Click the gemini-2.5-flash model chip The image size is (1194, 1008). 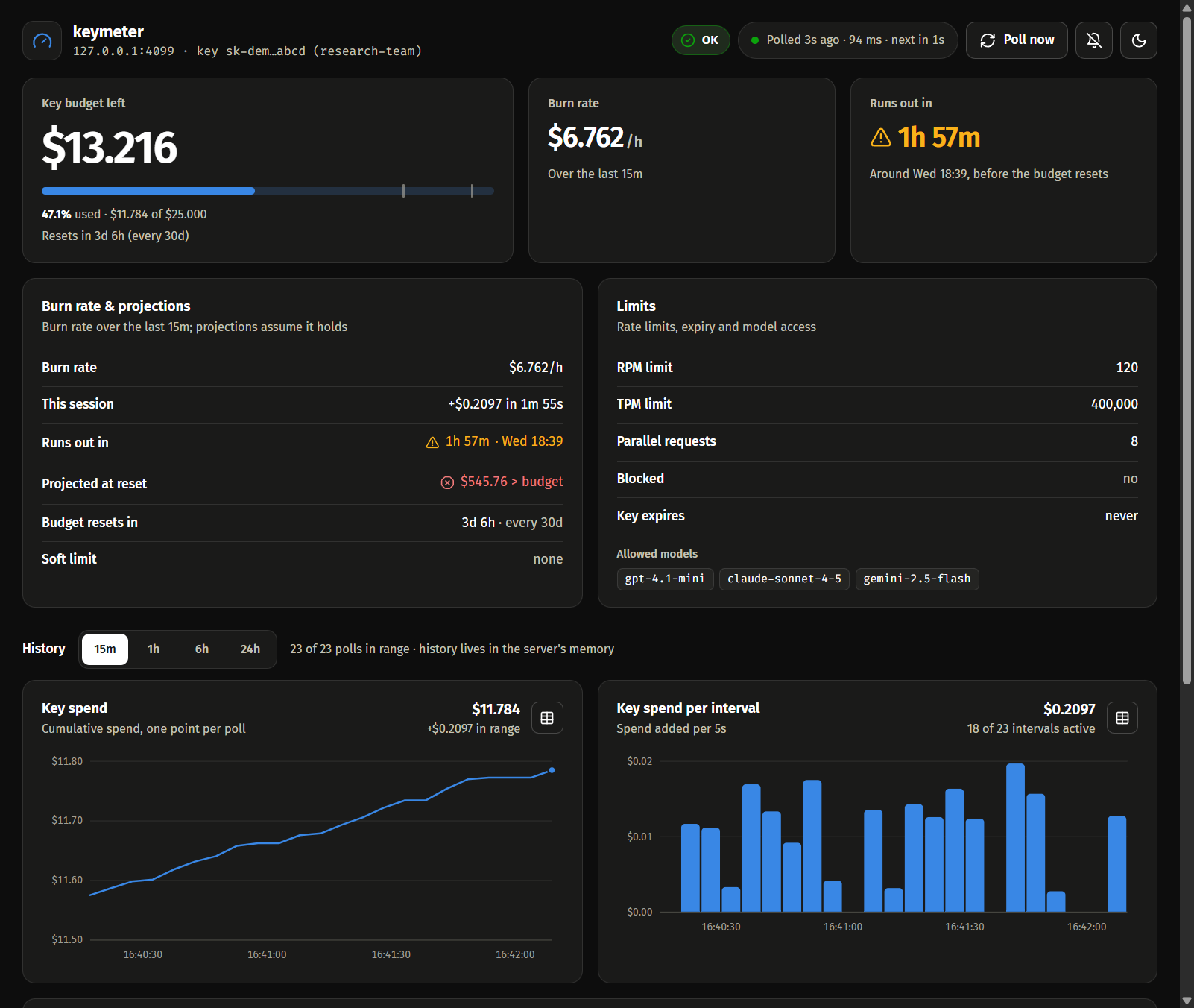click(917, 579)
